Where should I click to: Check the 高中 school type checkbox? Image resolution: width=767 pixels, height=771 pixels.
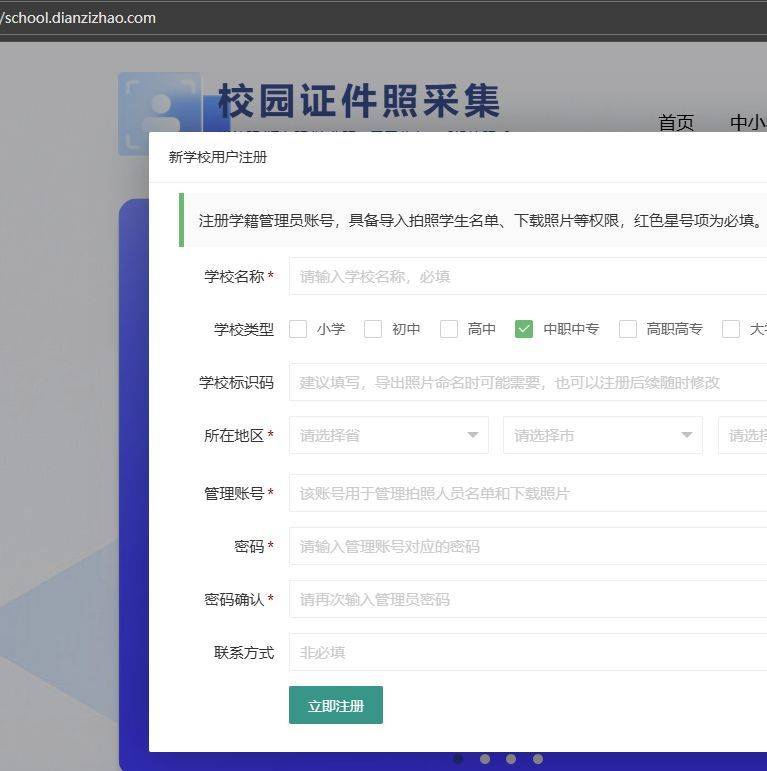tap(449, 329)
